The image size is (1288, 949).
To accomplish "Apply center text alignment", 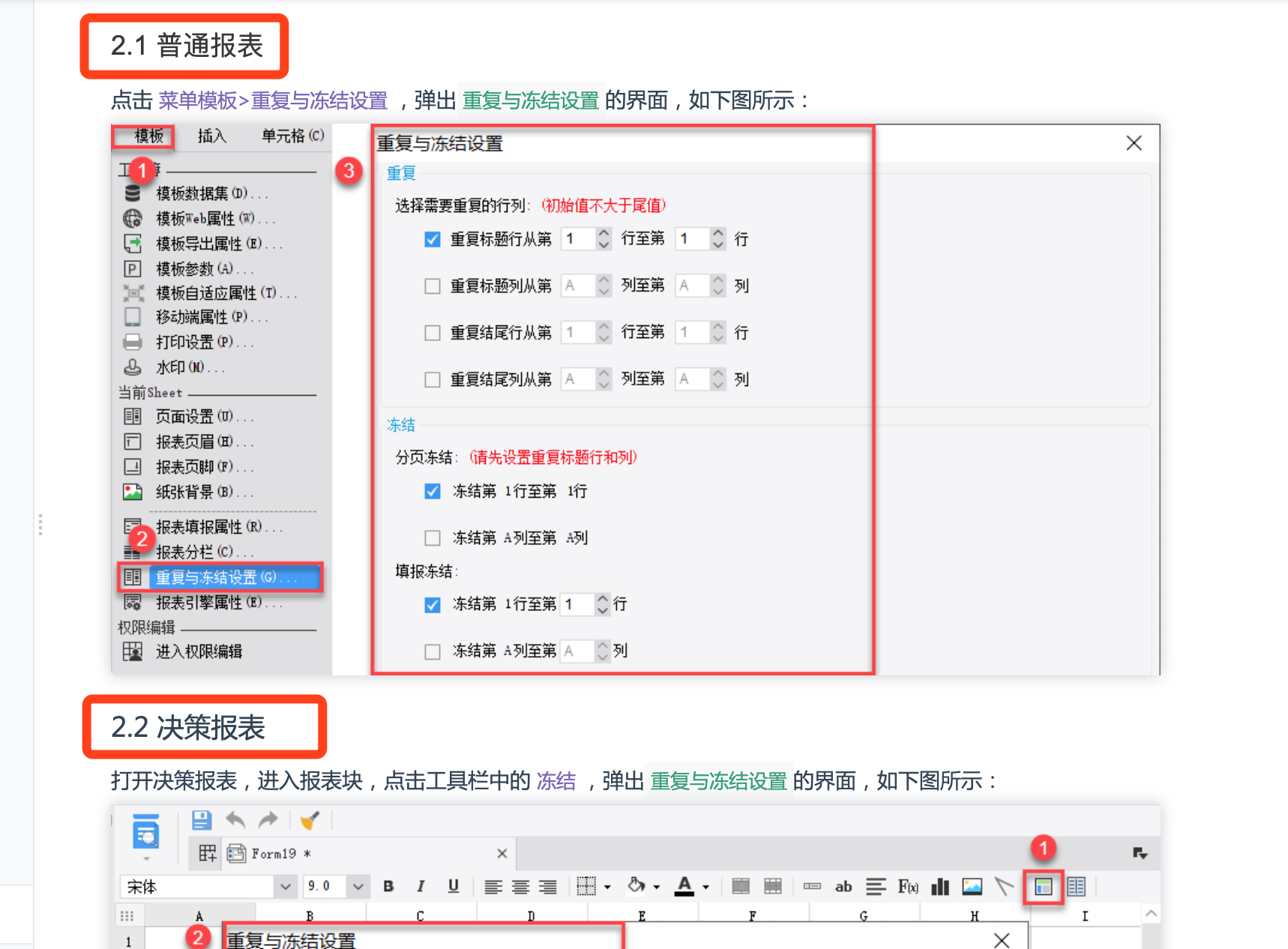I will point(520,888).
